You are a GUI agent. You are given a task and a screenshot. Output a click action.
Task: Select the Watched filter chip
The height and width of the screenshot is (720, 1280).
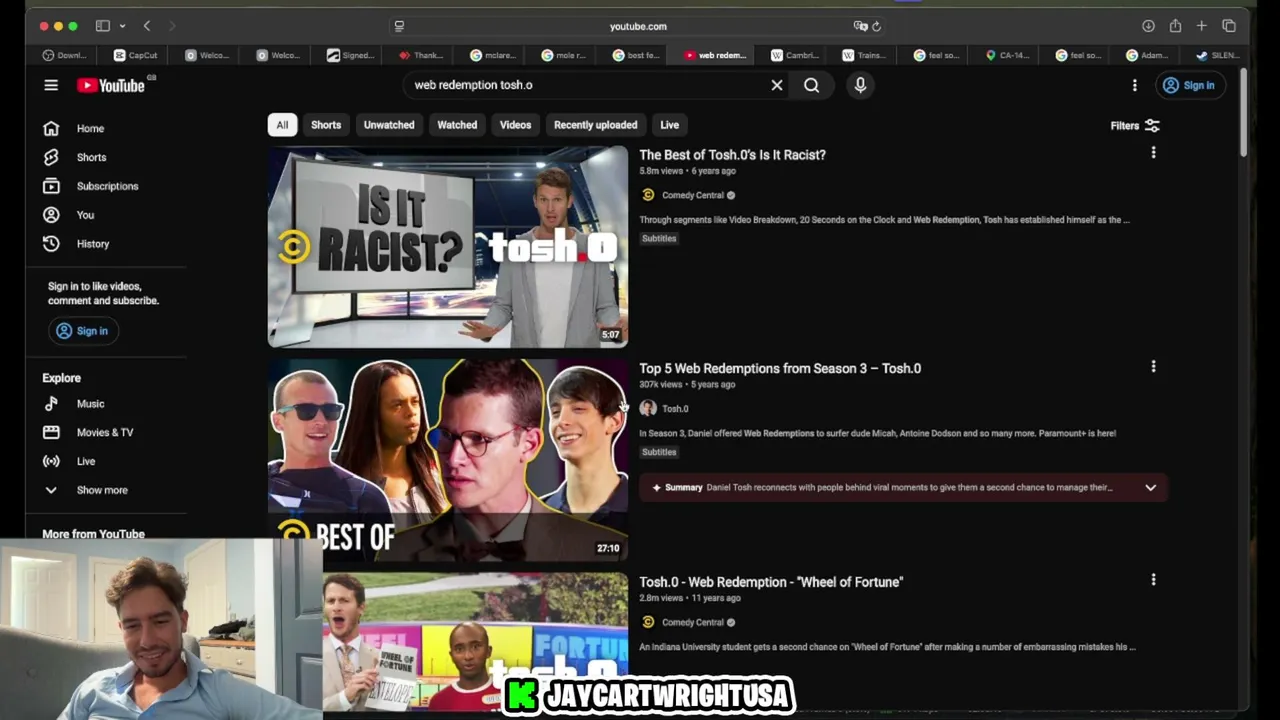pos(457,125)
